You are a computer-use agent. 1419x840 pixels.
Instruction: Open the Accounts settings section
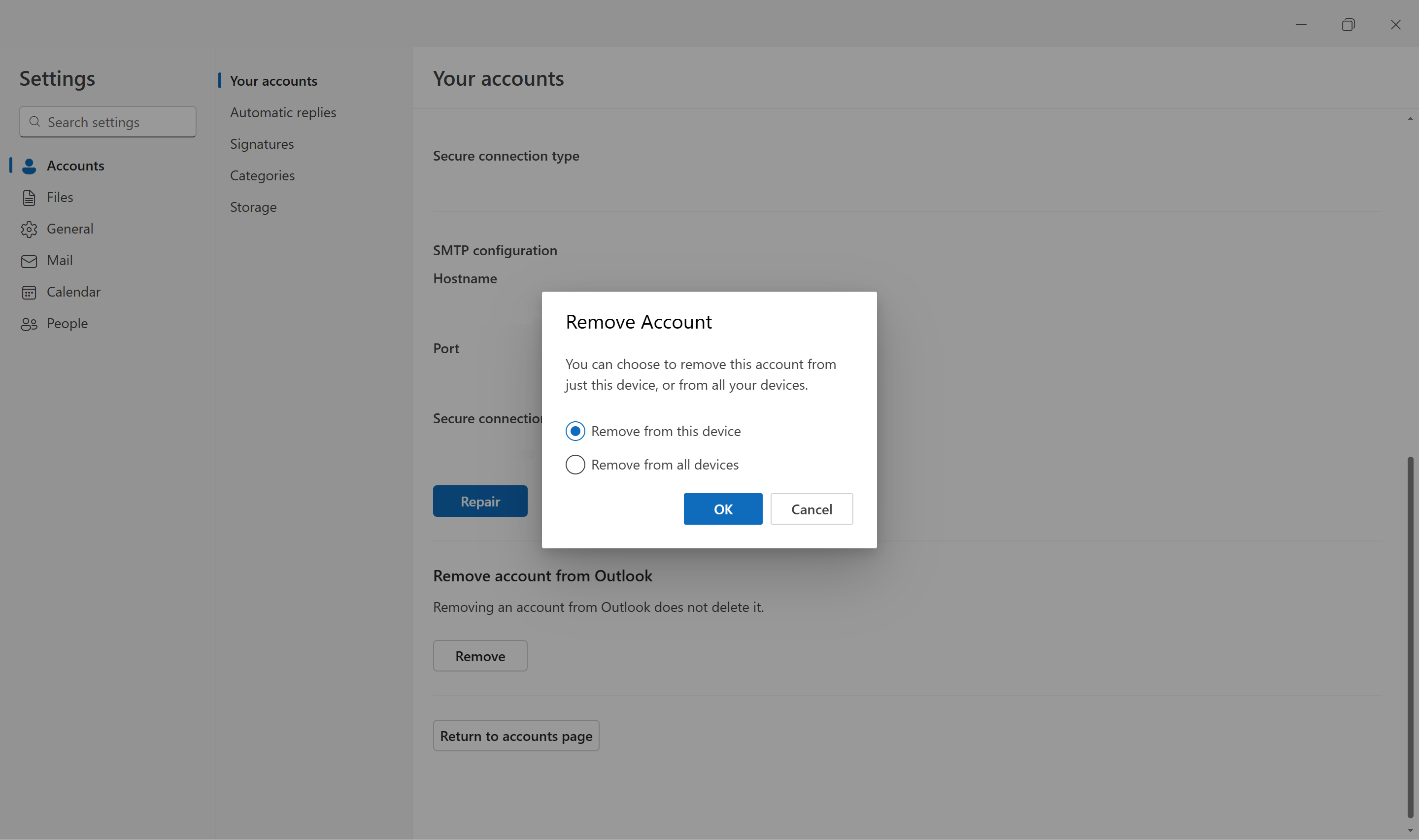click(x=107, y=166)
